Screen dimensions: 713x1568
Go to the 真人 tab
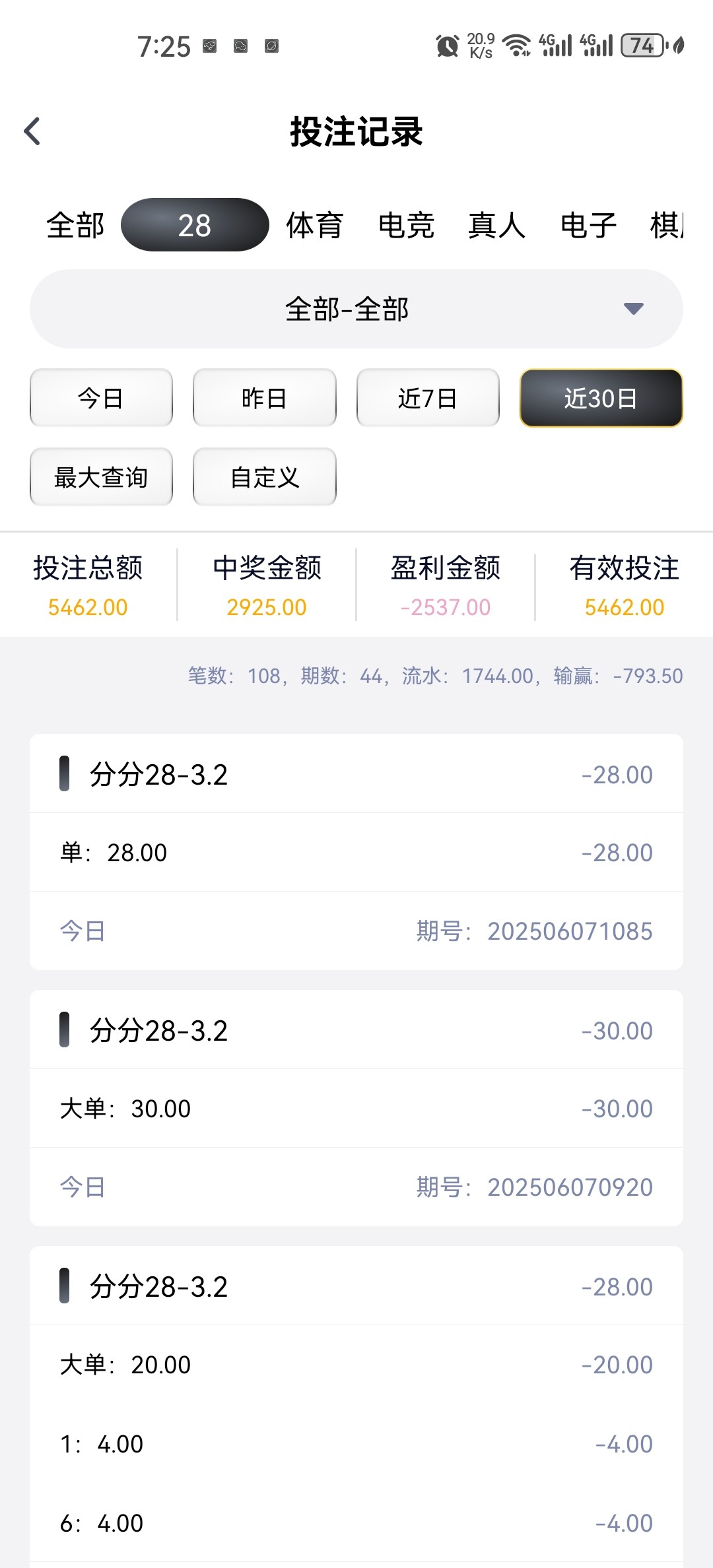tap(496, 225)
